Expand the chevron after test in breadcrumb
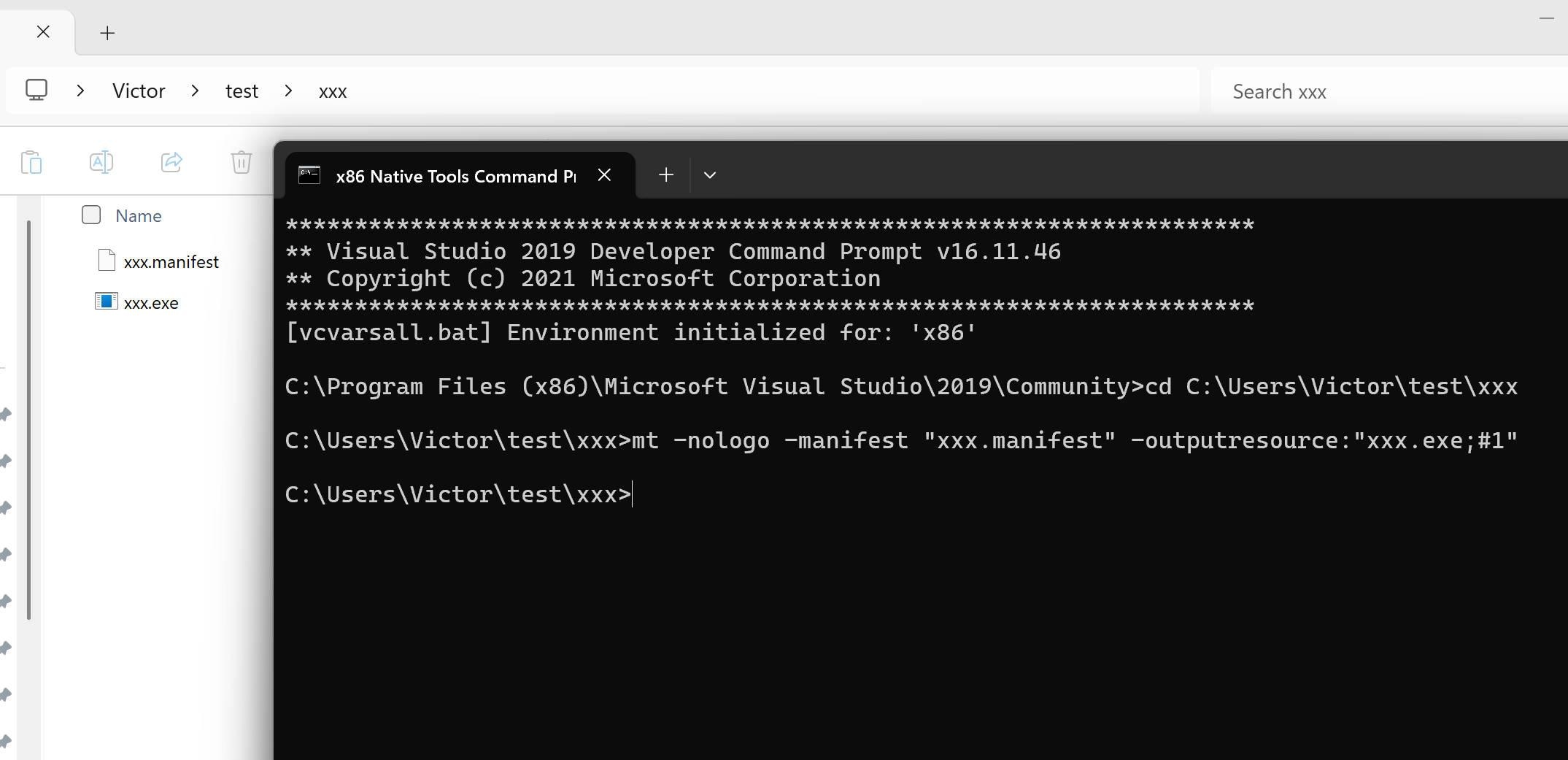Image resolution: width=1568 pixels, height=760 pixels. 288,91
